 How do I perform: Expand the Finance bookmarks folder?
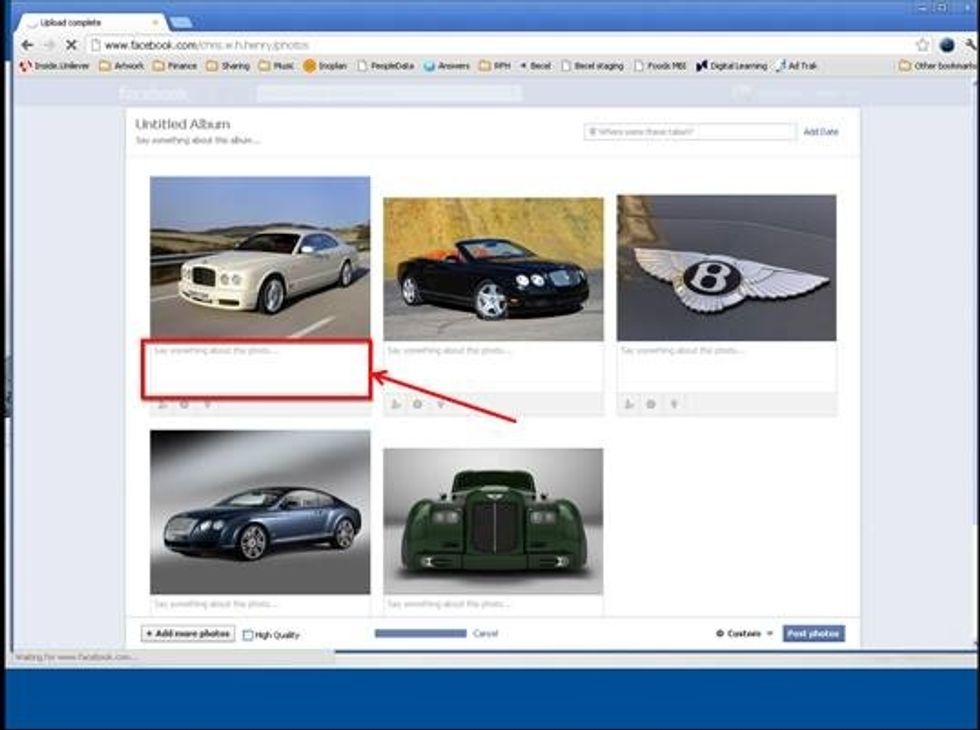175,66
